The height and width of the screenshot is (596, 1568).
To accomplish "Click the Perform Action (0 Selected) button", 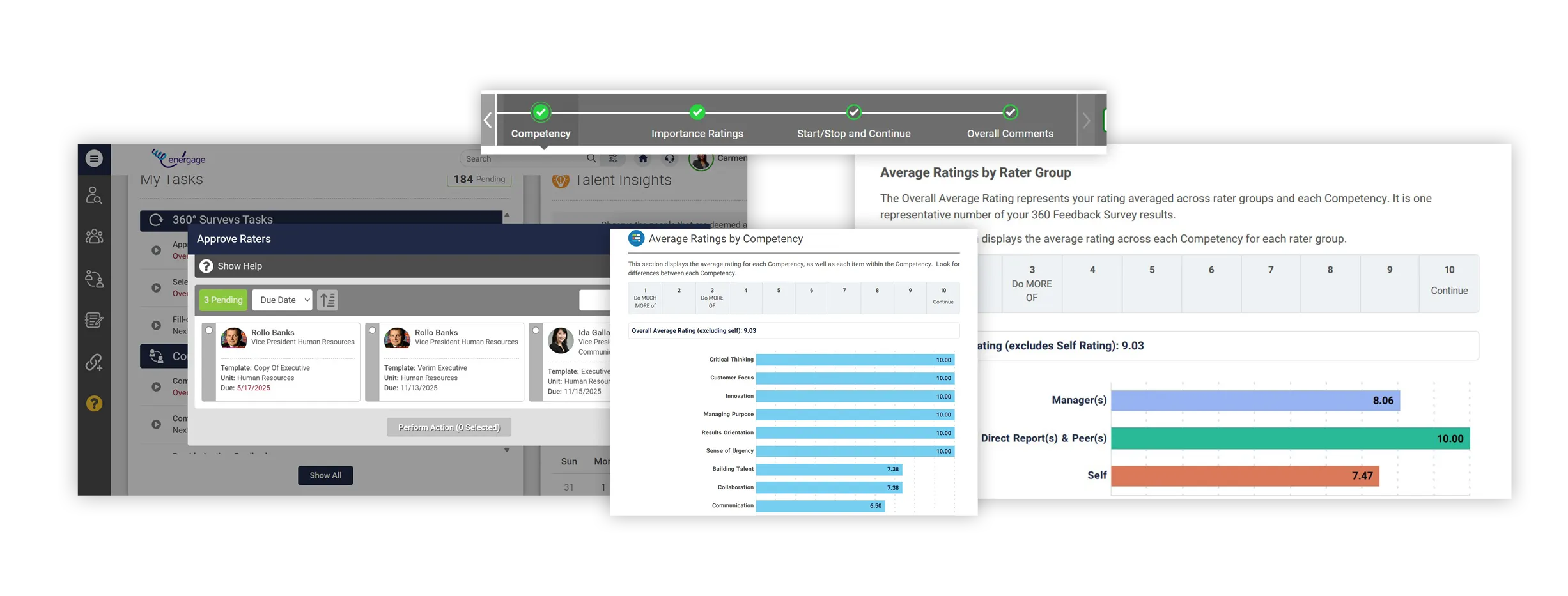I will coord(449,427).
